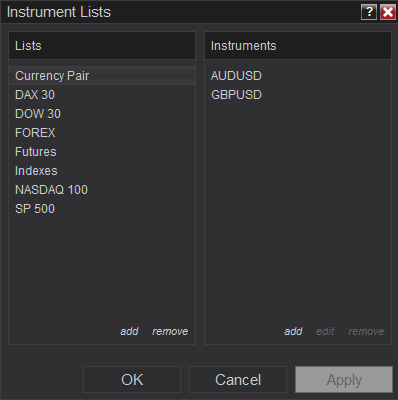398x400 pixels.
Task: Click remove under the Lists panel
Action: coord(170,331)
